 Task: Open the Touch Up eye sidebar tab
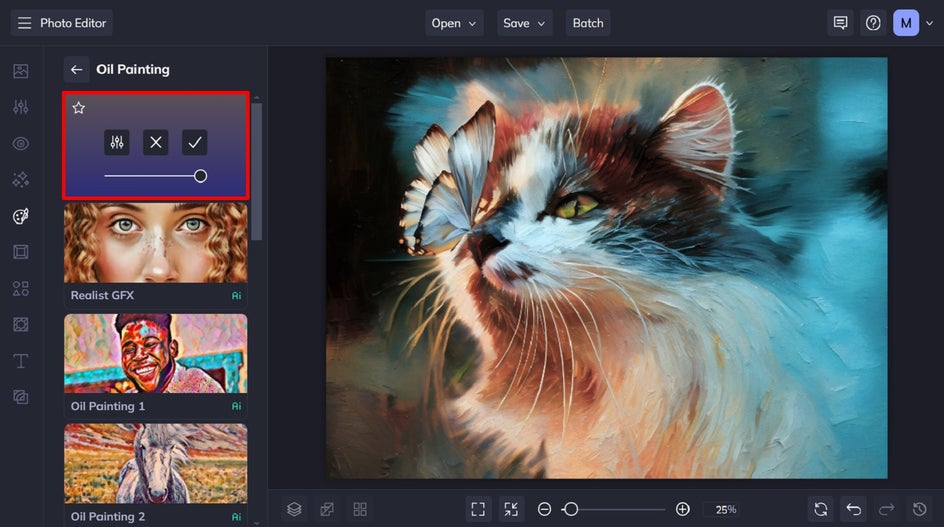[20, 143]
